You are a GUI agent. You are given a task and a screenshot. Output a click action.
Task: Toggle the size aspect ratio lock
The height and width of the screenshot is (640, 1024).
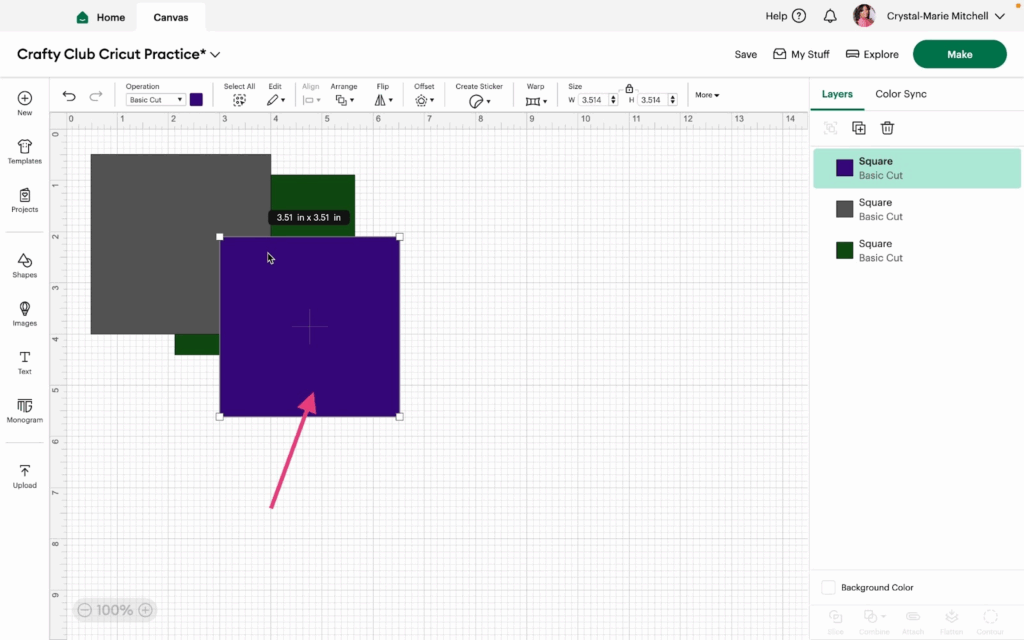click(x=629, y=88)
